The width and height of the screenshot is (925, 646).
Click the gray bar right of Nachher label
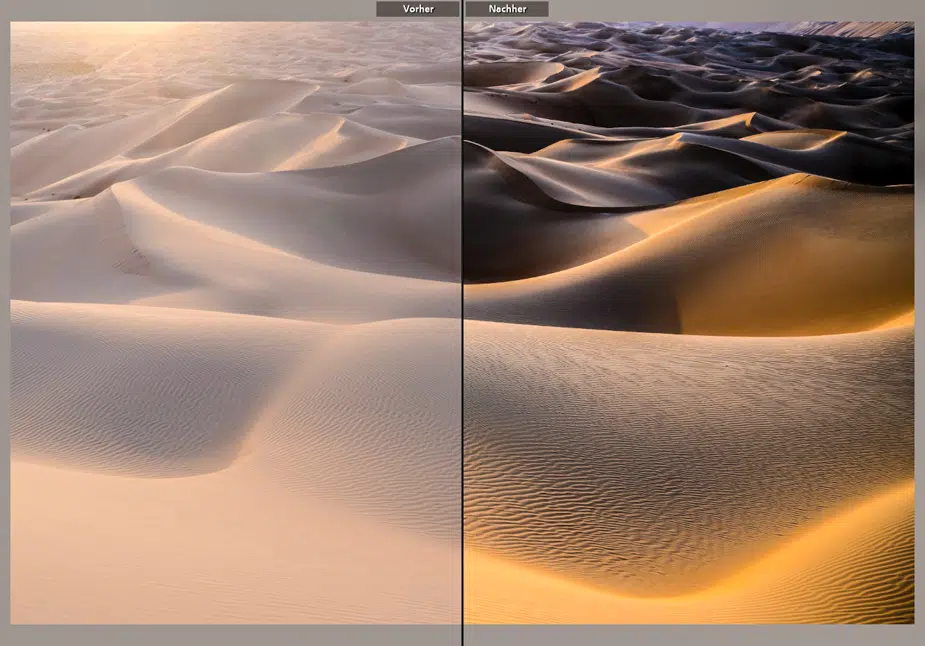pos(730,9)
